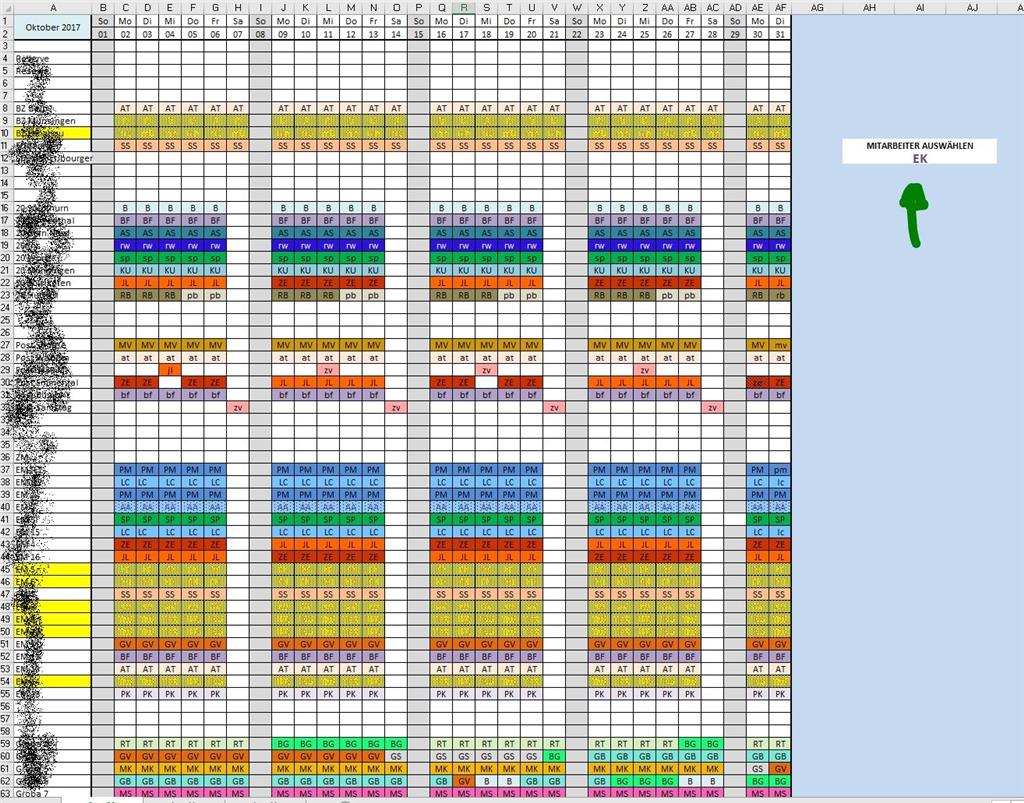Click the 'SS' cell on Sa 14, row 11
1024x803 pixels.
point(396,146)
